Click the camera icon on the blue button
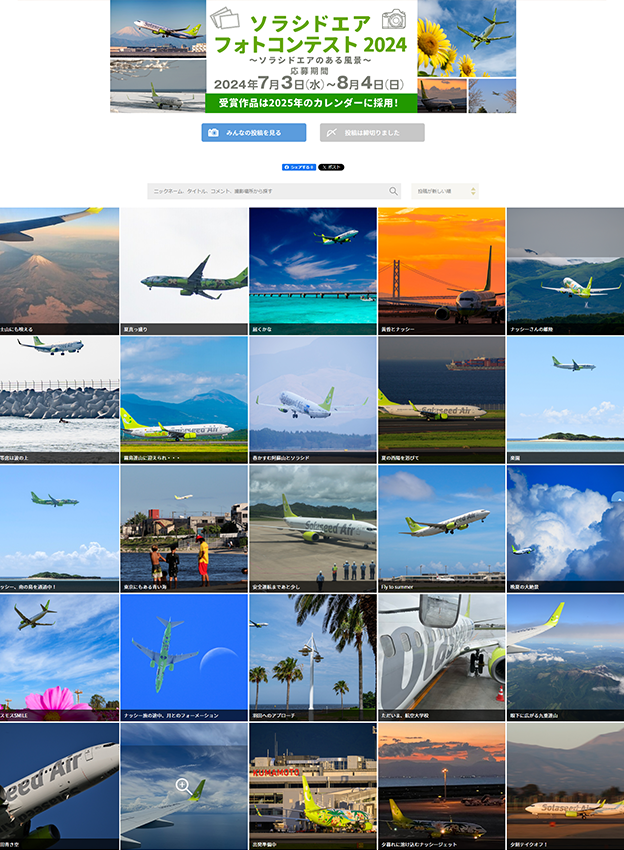624x850 pixels. pos(214,132)
